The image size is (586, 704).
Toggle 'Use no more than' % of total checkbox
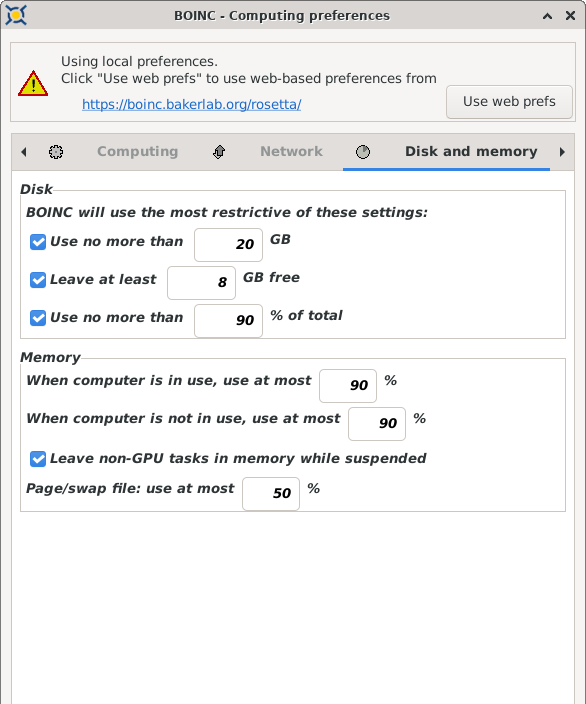point(38,318)
